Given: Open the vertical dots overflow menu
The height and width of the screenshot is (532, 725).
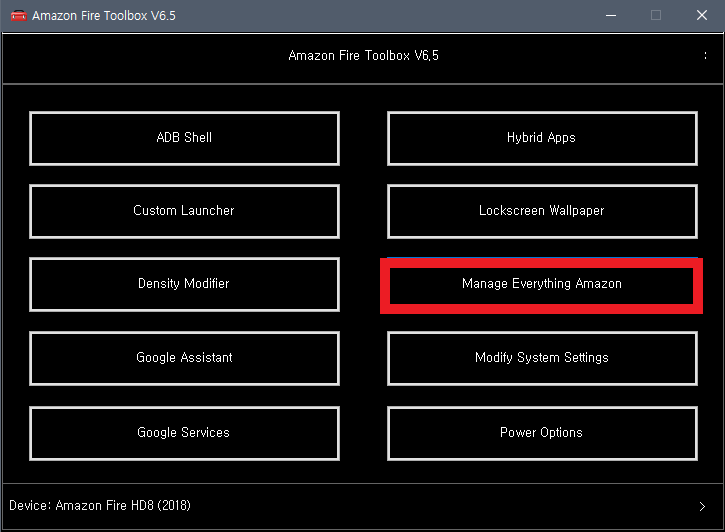Looking at the screenshot, I should pyautogui.click(x=705, y=55).
